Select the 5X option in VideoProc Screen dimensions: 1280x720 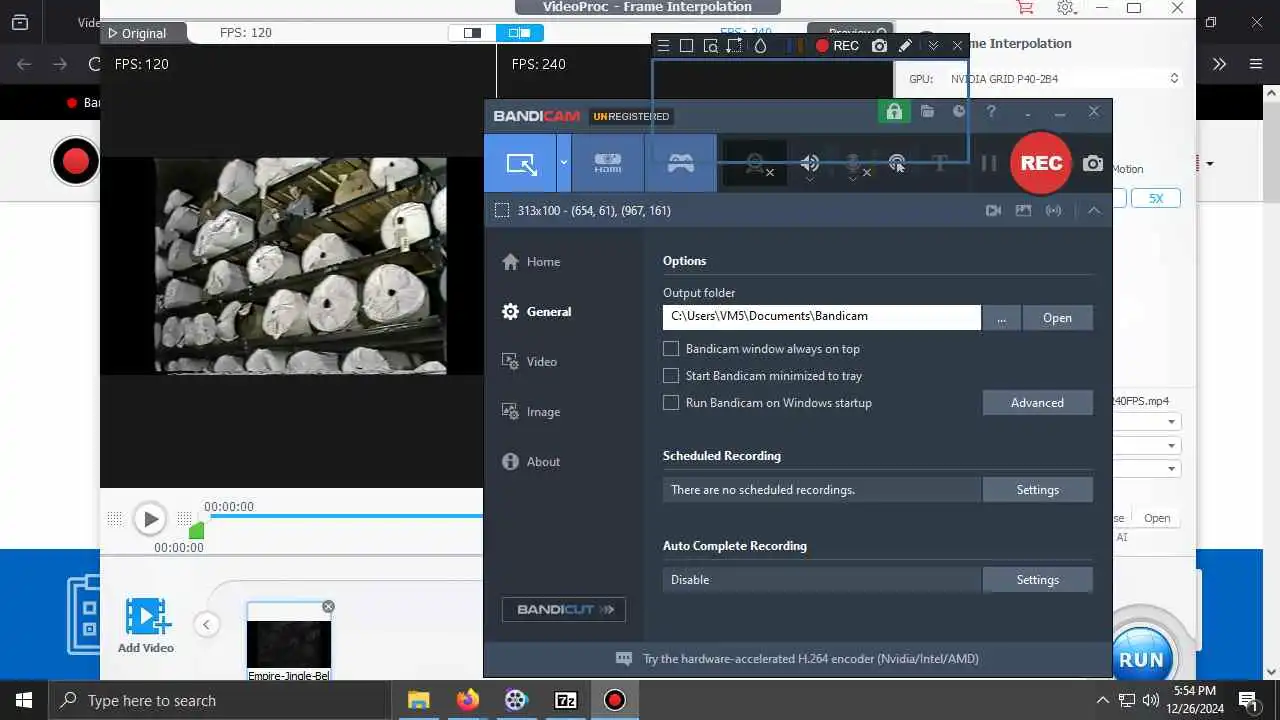(1156, 199)
